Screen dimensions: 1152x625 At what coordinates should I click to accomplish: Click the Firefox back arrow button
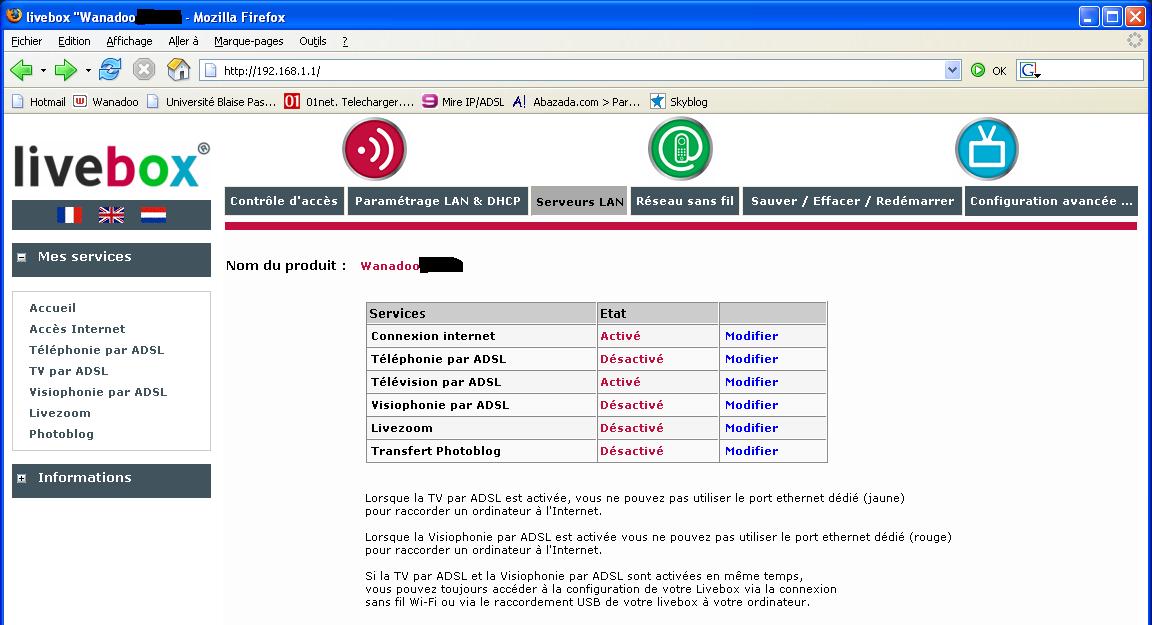click(21, 71)
